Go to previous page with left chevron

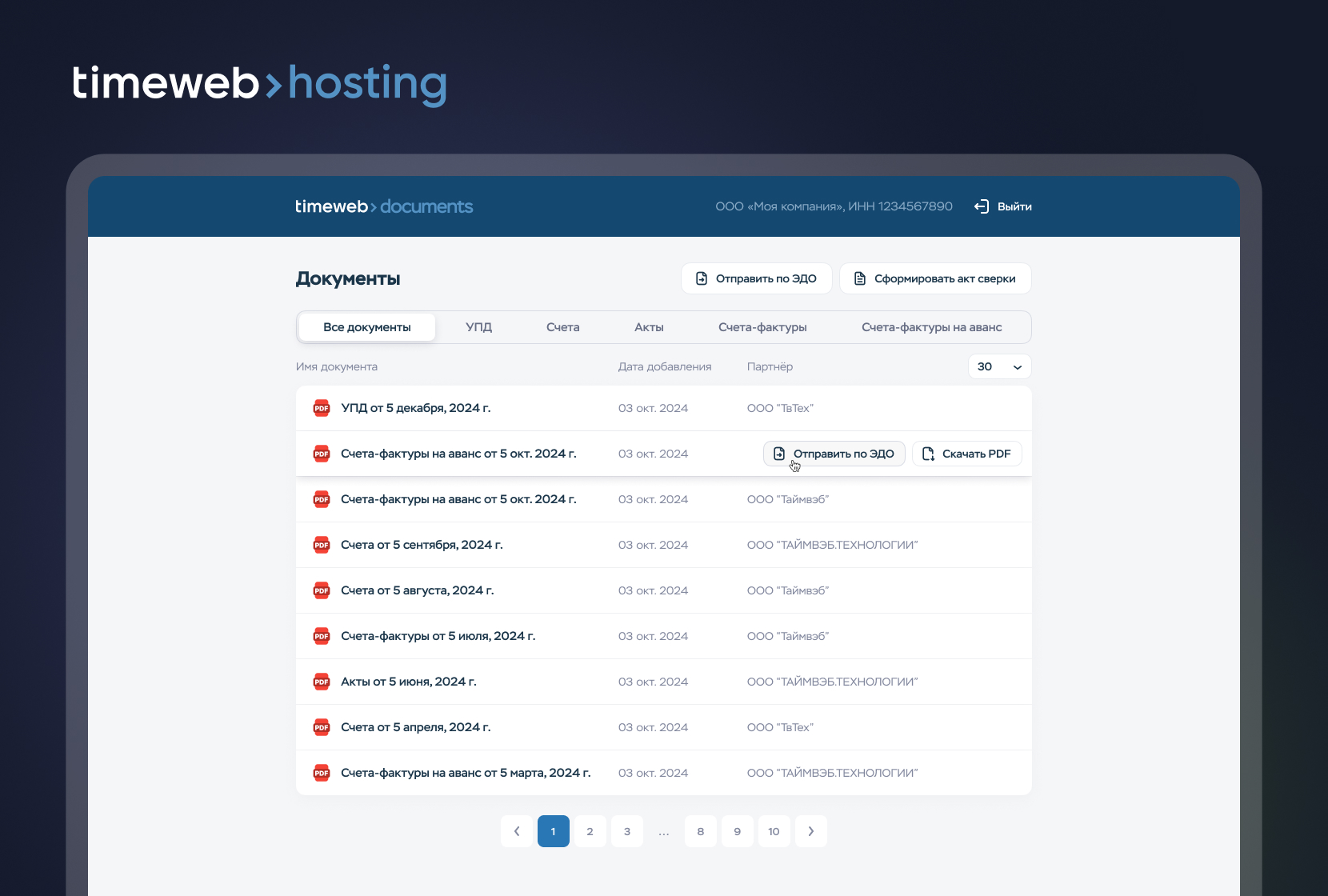pos(517,831)
